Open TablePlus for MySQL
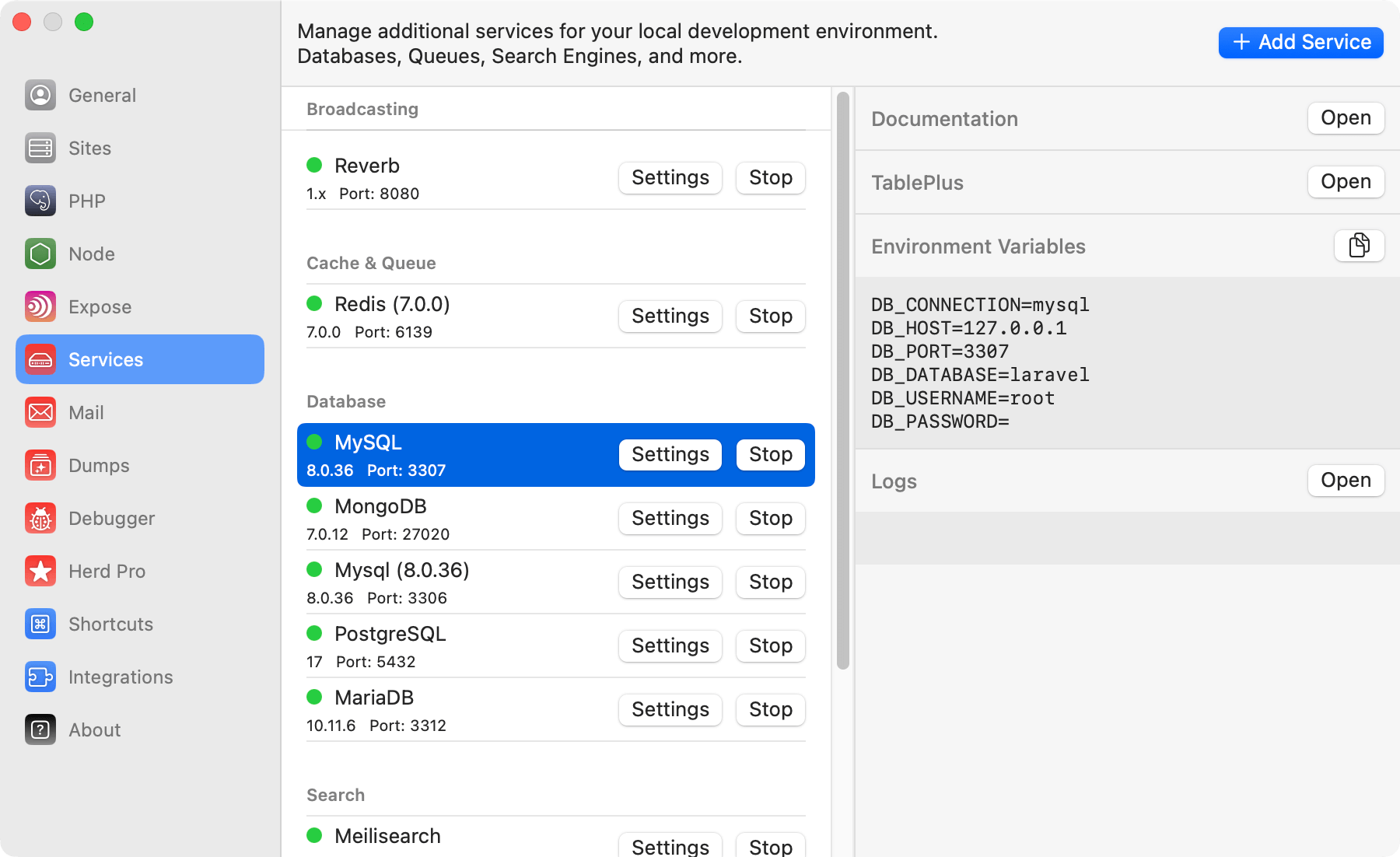This screenshot has width=1400, height=857. tap(1346, 182)
